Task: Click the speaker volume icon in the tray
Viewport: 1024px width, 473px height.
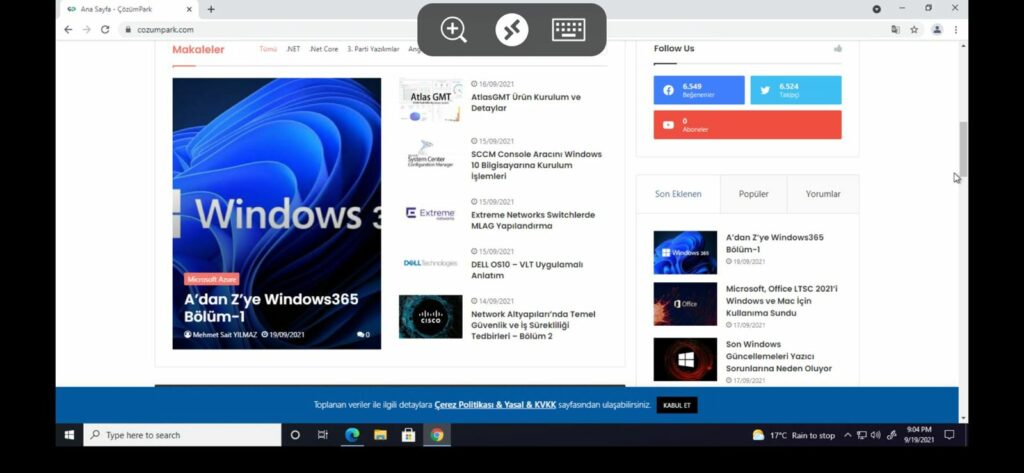Action: tap(876, 435)
